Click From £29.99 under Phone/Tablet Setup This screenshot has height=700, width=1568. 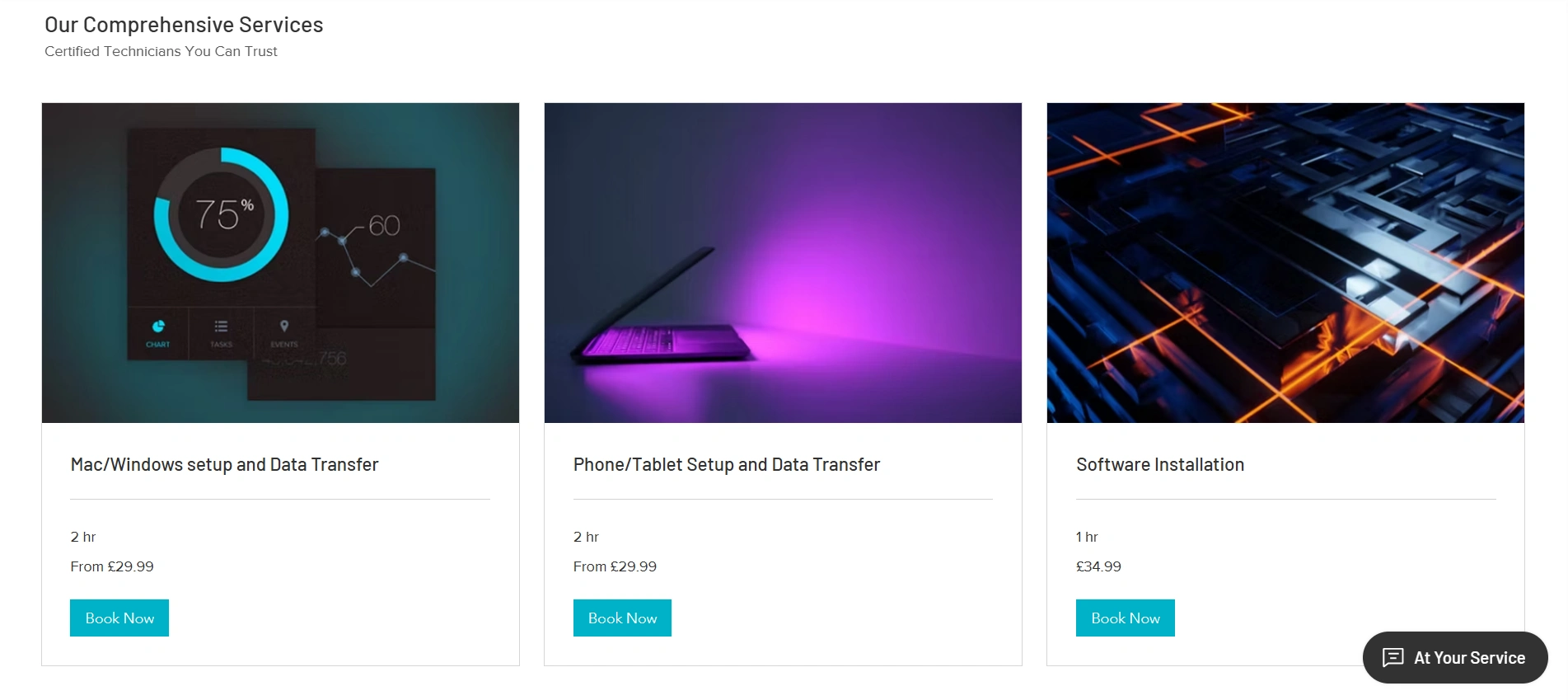tap(615, 566)
